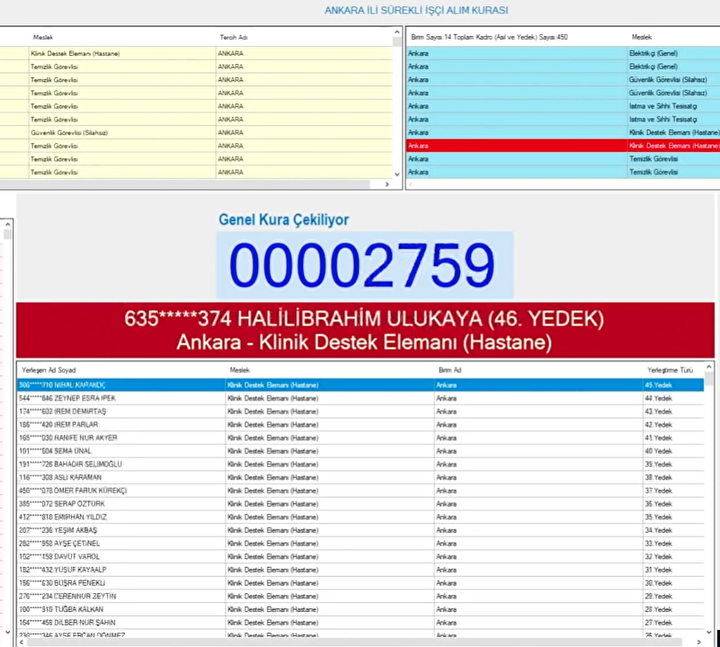This screenshot has height=647, width=720.
Task: Click the left side panel scroll down arrow
Action: (7, 632)
